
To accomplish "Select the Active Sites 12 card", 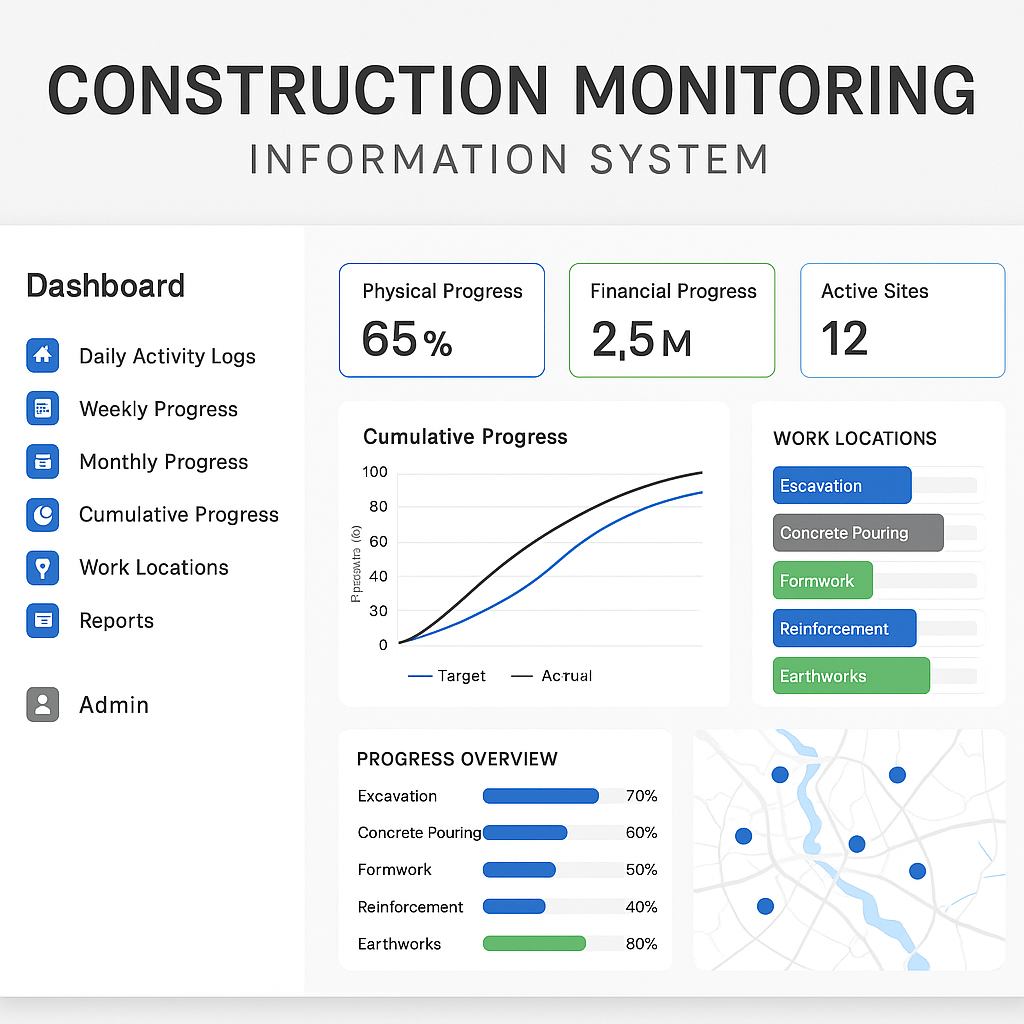I will pos(902,320).
